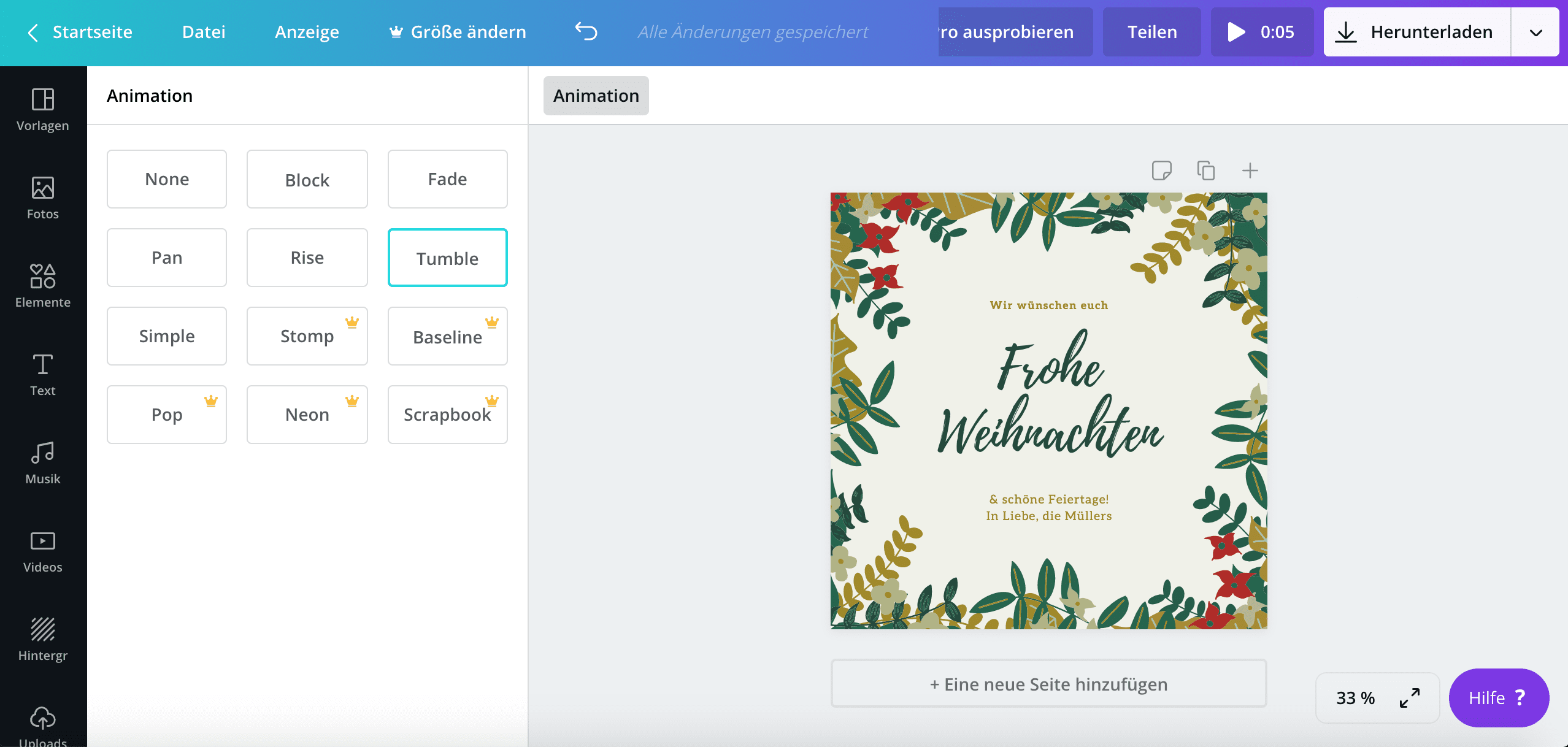This screenshot has width=1568, height=747.
Task: Open the Datei menu
Action: (x=204, y=32)
